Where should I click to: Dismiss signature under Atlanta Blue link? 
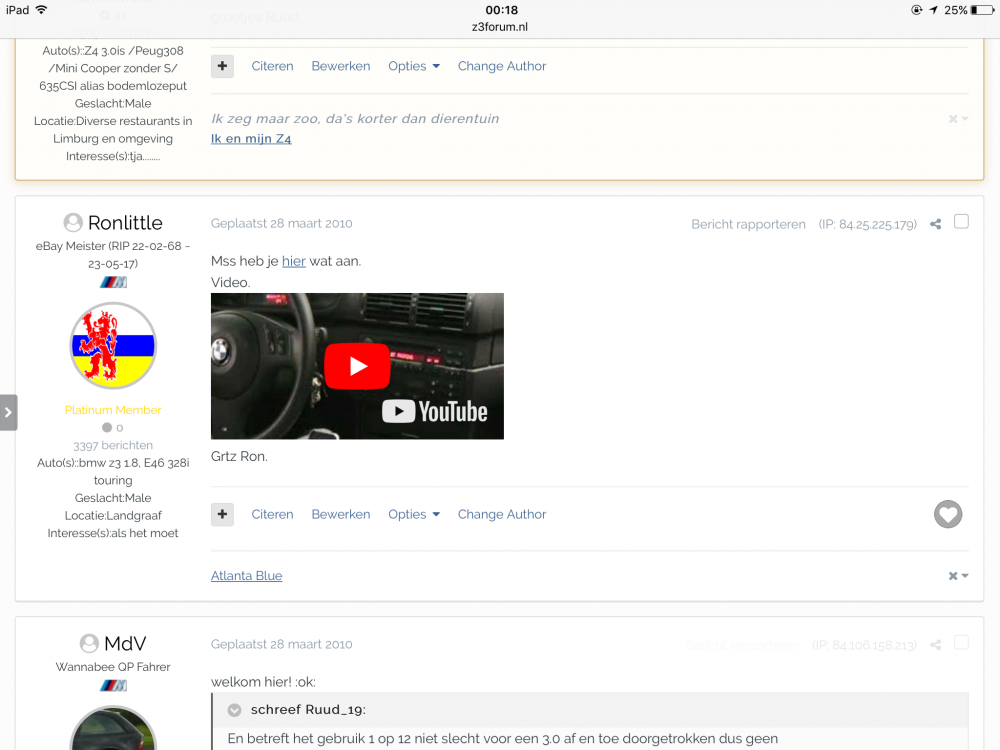958,576
